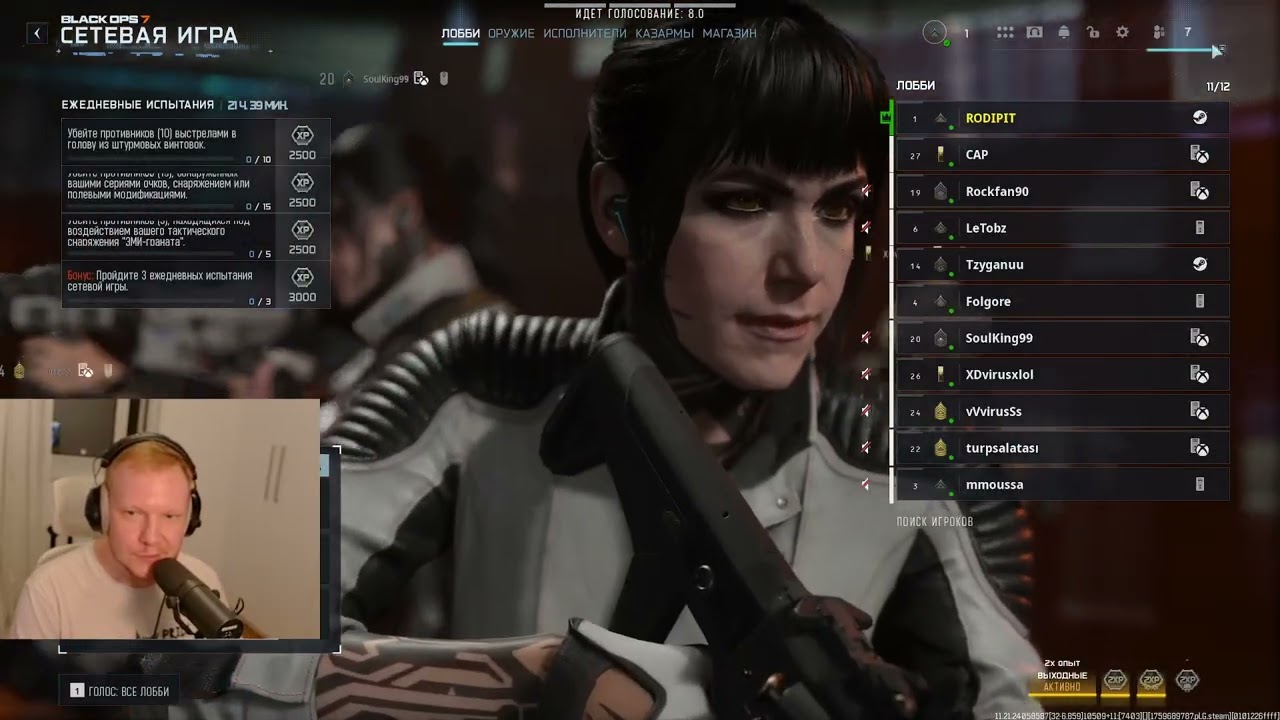Toggle mute speaker beside Rockfan90
Viewport: 1280px width, 720px height.
(x=866, y=191)
